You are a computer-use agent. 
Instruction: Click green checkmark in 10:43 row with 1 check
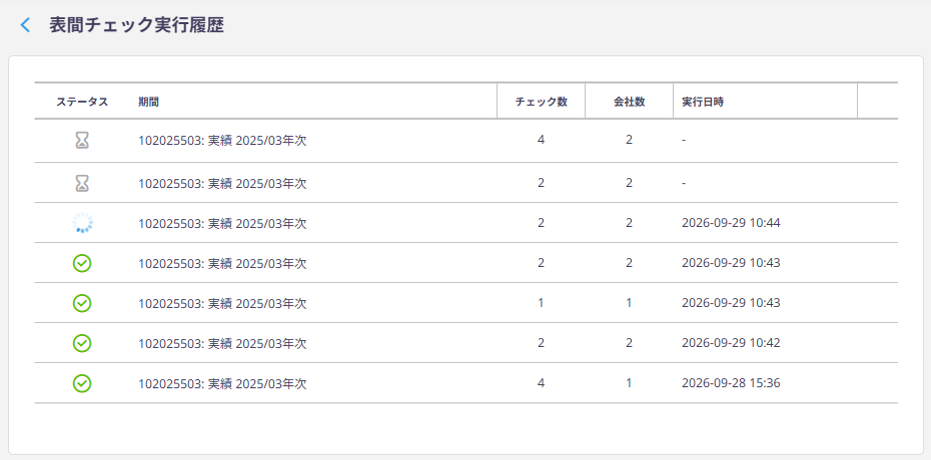point(82,303)
